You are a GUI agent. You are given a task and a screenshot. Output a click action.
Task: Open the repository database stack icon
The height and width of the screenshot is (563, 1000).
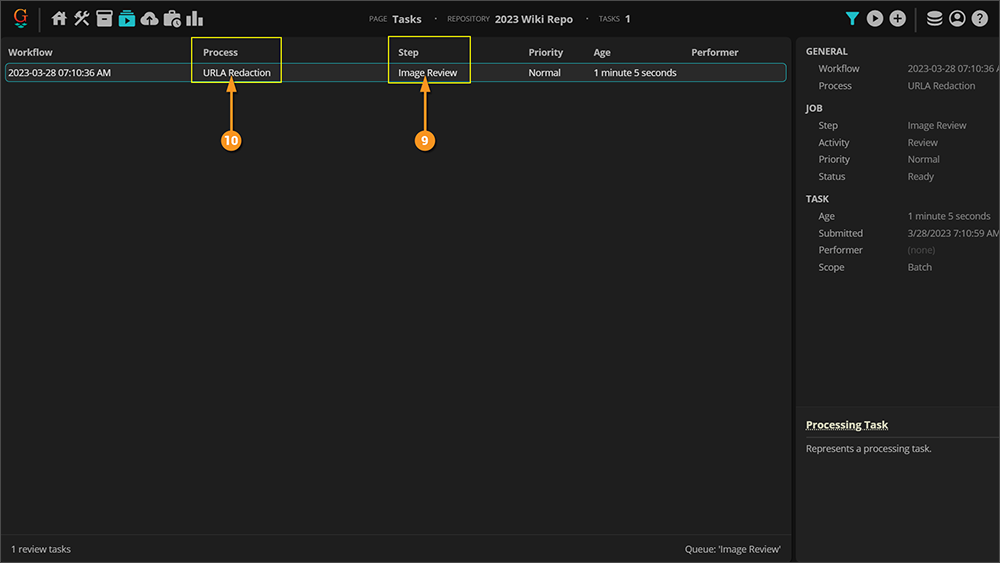[x=935, y=18]
